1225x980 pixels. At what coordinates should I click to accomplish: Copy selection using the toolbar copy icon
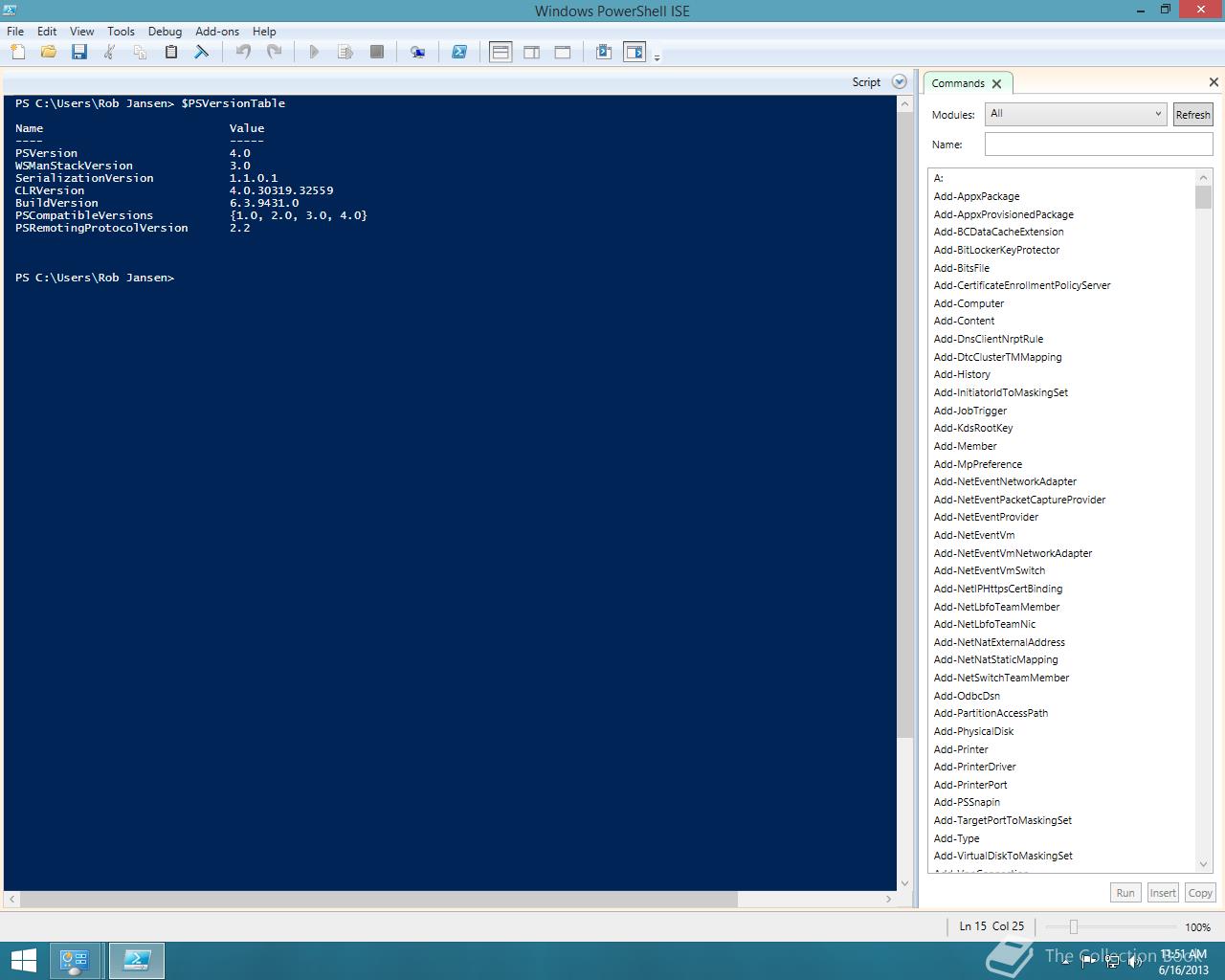pyautogui.click(x=140, y=52)
